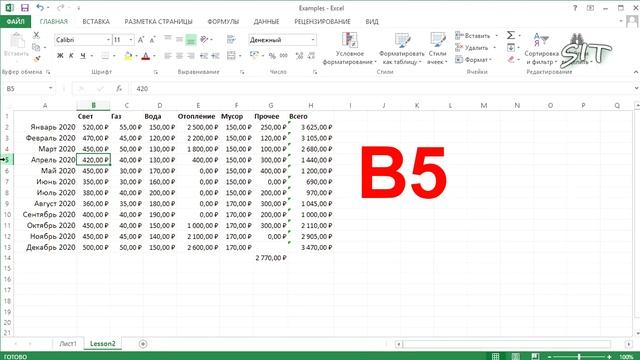Save the workbook from Quick Access
Viewport: 640px width, 360px height.
click(24, 8)
